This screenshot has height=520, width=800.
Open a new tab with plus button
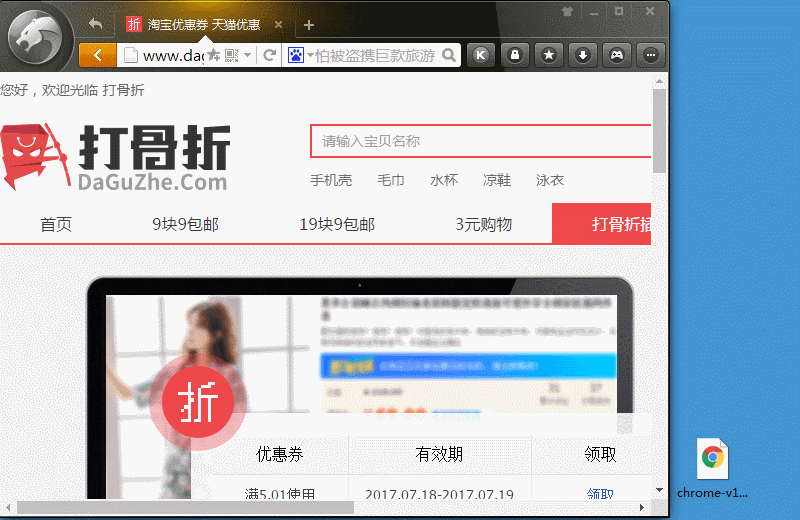(309, 25)
